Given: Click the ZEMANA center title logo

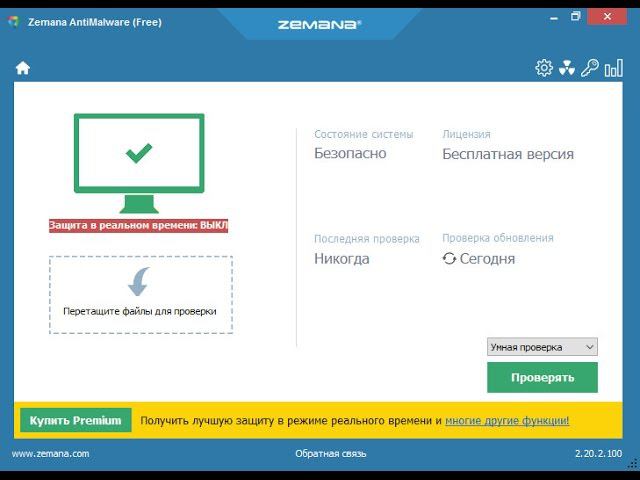Looking at the screenshot, I should tap(319, 24).
